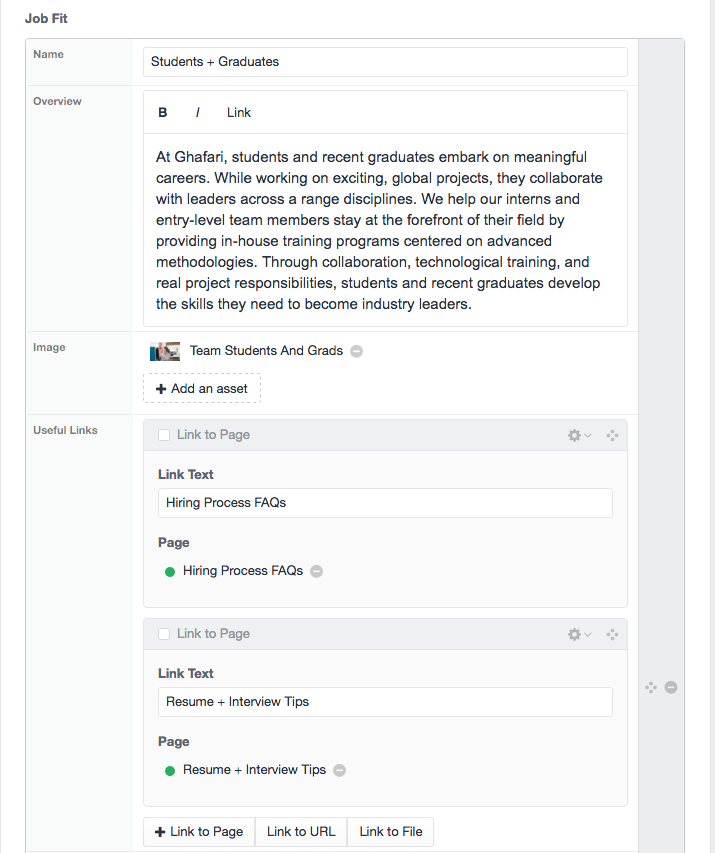715x853 pixels.
Task: Add a new Link to URL block
Action: pos(301,832)
